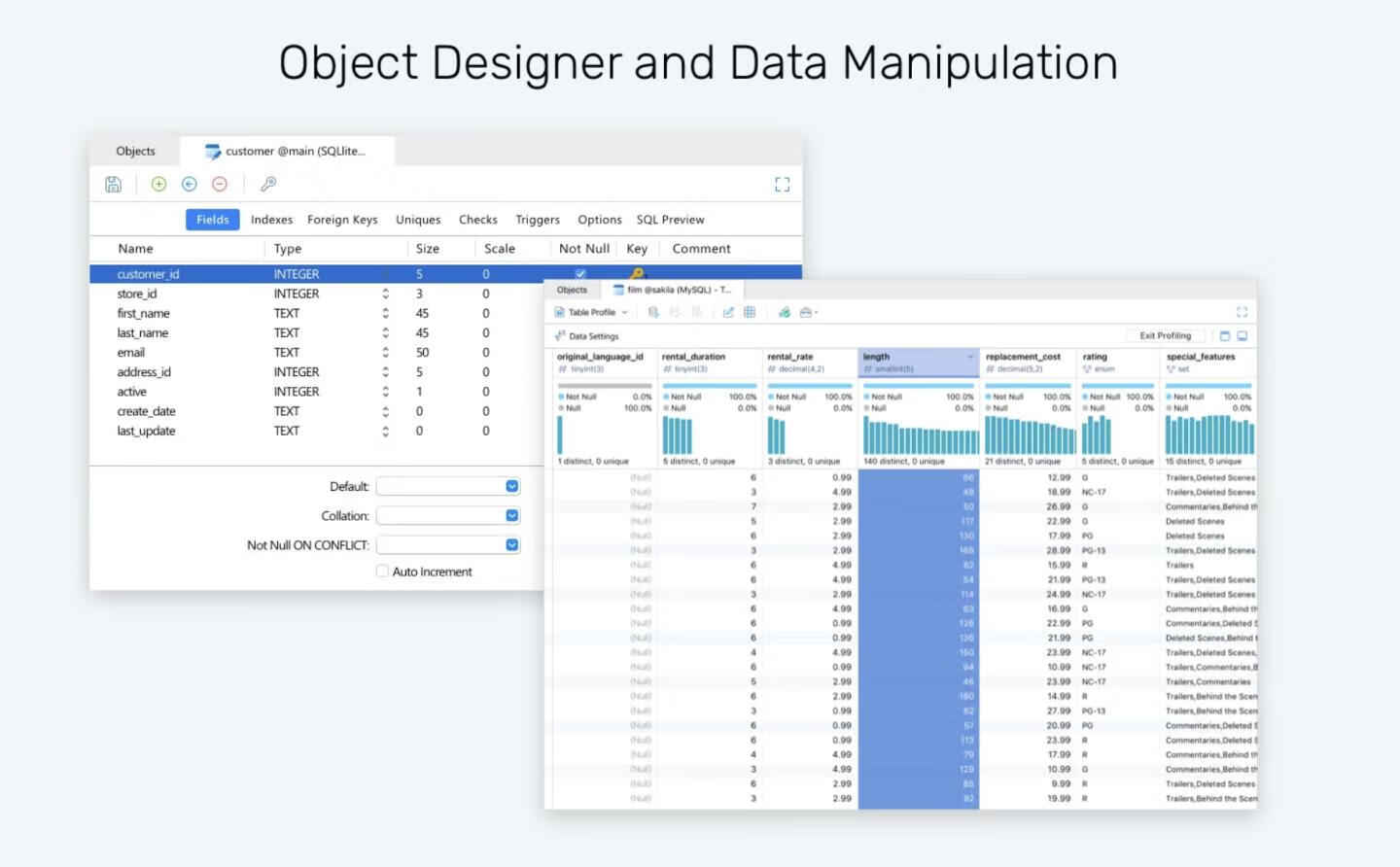Screen dimensions: 1400x867
Task: Click the Primary Key tool icon
Action: coord(268,185)
